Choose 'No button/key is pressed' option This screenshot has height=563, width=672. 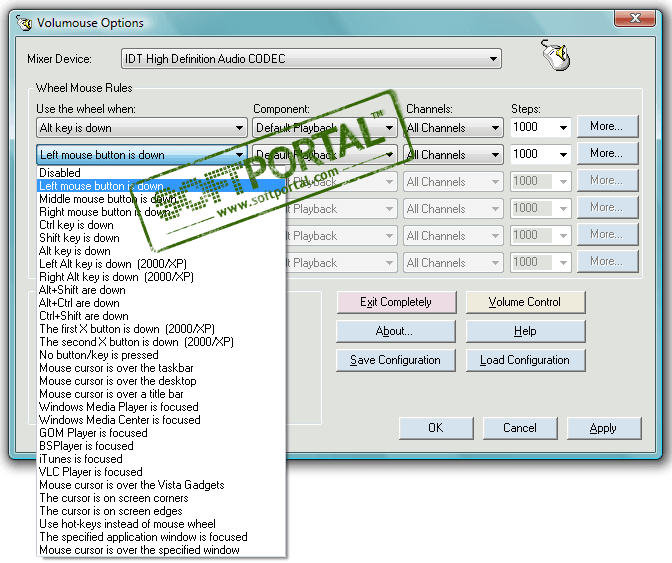click(161, 355)
